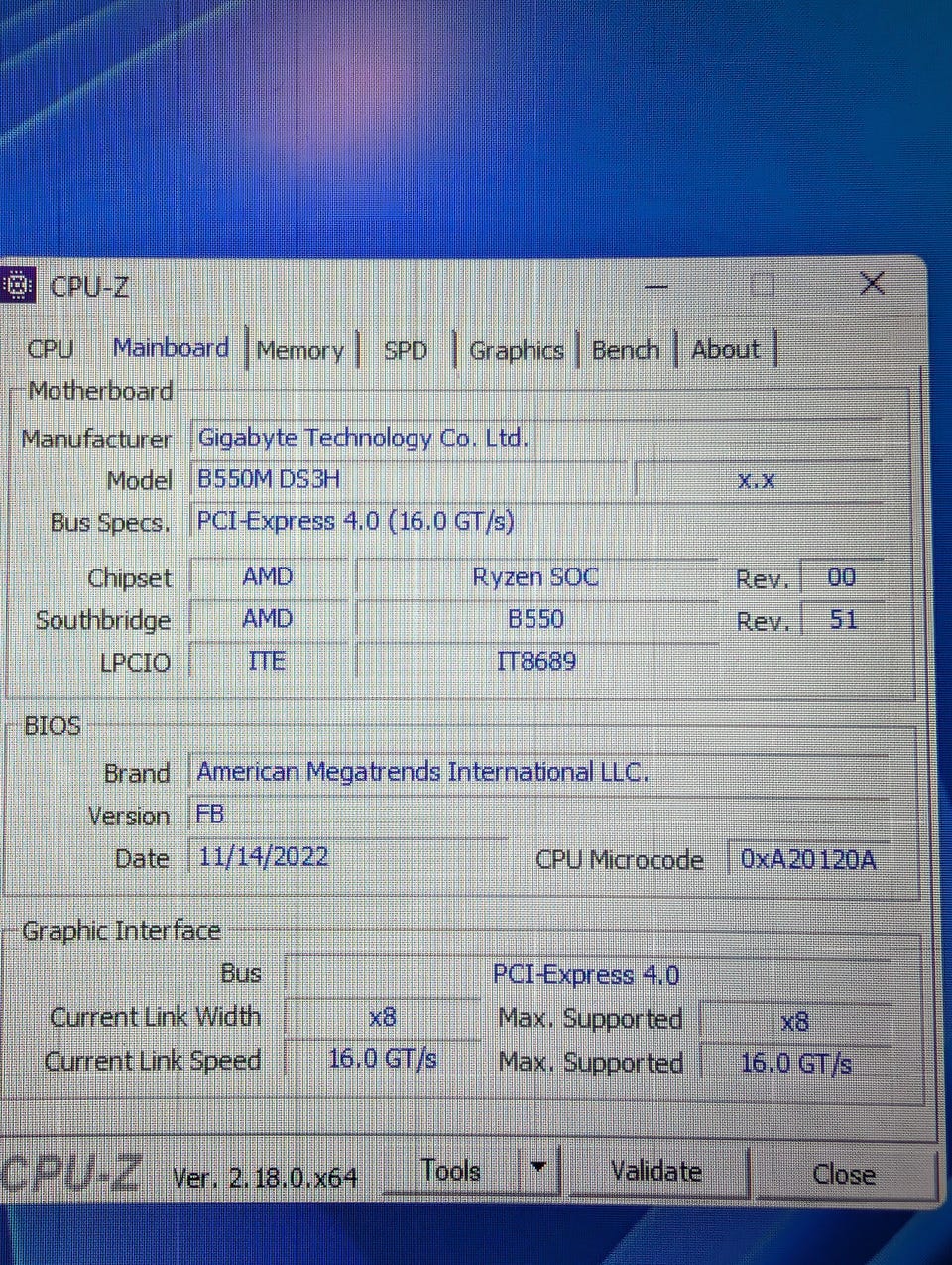952x1265 pixels.
Task: Click the Chipset vendor AMD field
Action: (x=268, y=576)
